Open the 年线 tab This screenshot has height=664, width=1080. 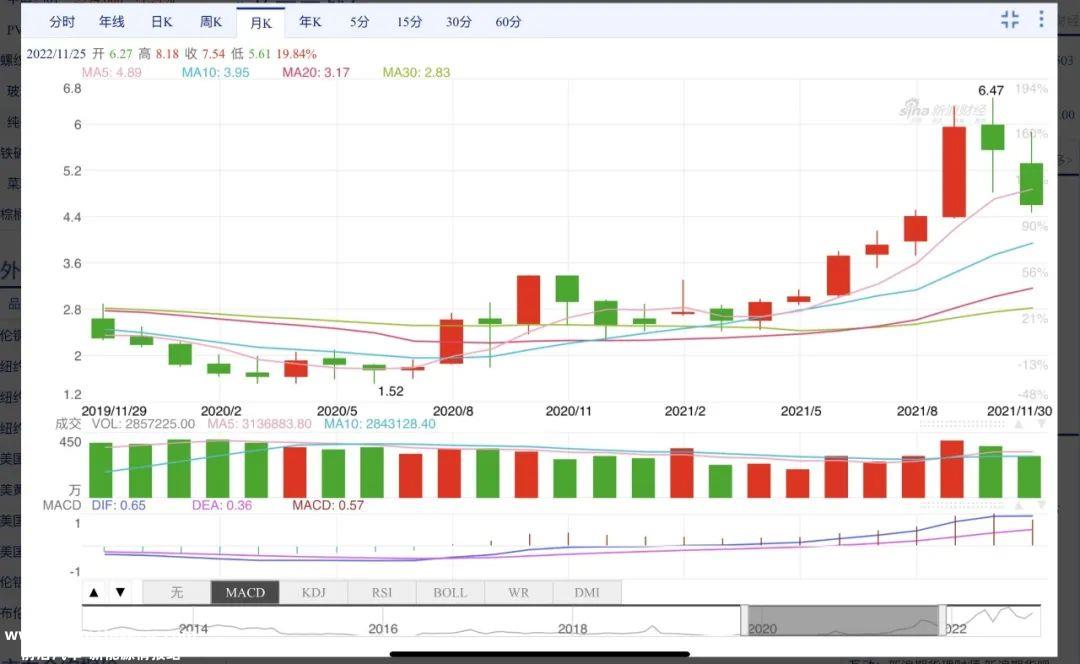click(x=112, y=22)
